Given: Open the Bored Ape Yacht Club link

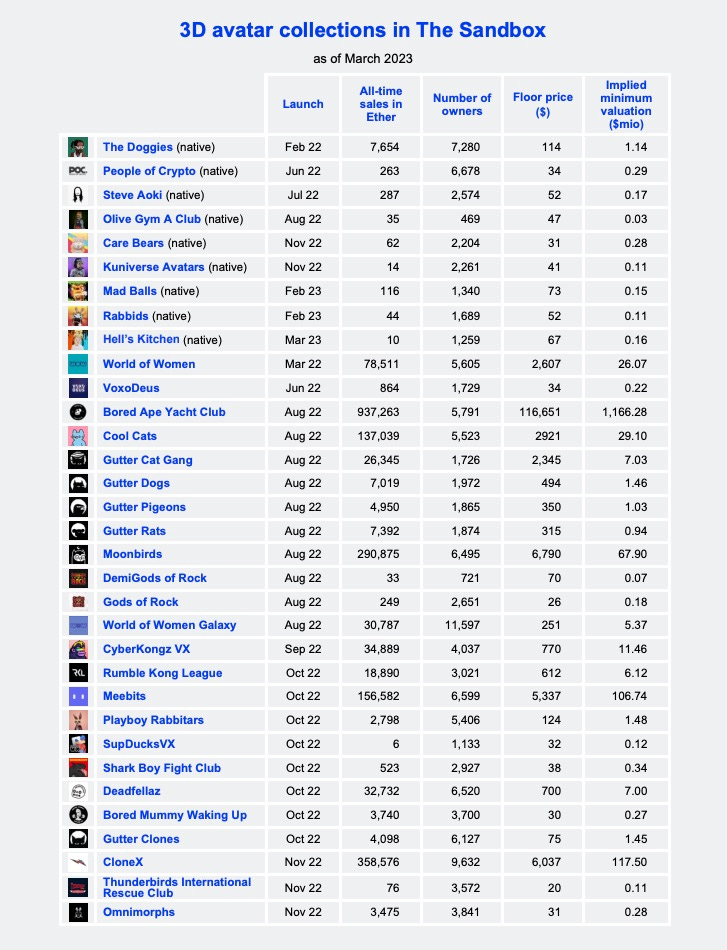Looking at the screenshot, I should pyautogui.click(x=164, y=412).
